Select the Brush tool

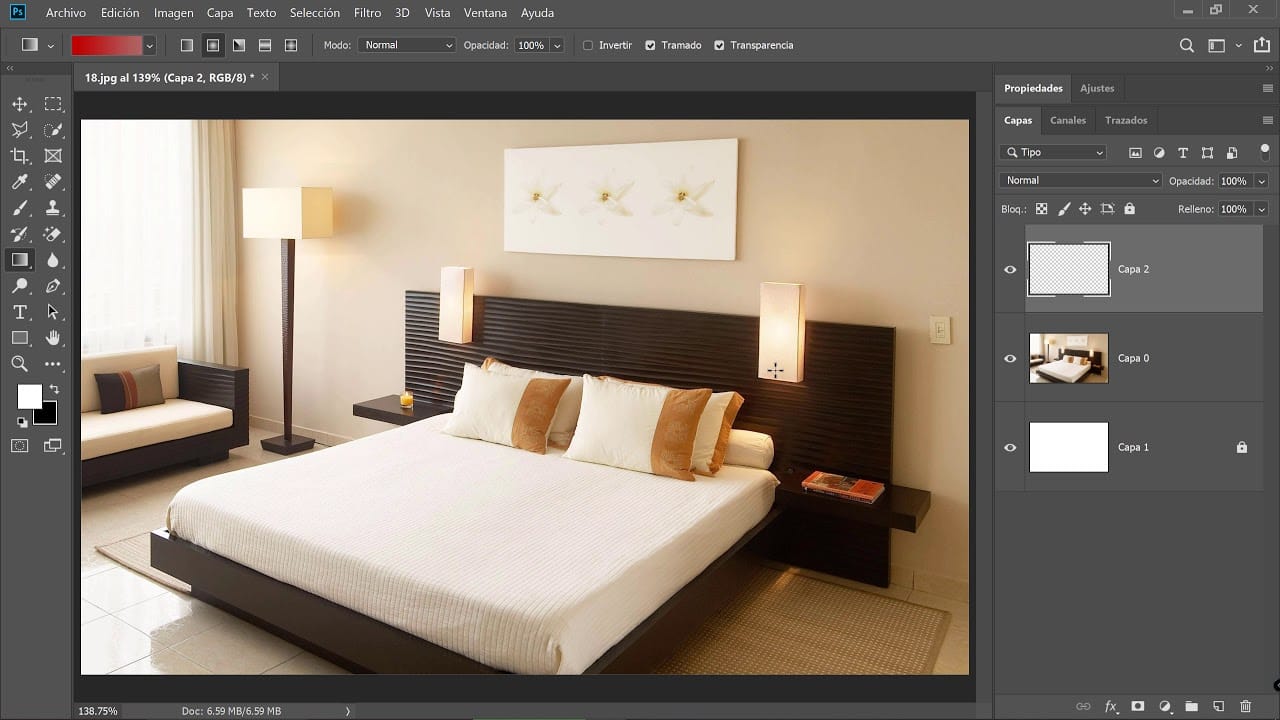point(20,208)
